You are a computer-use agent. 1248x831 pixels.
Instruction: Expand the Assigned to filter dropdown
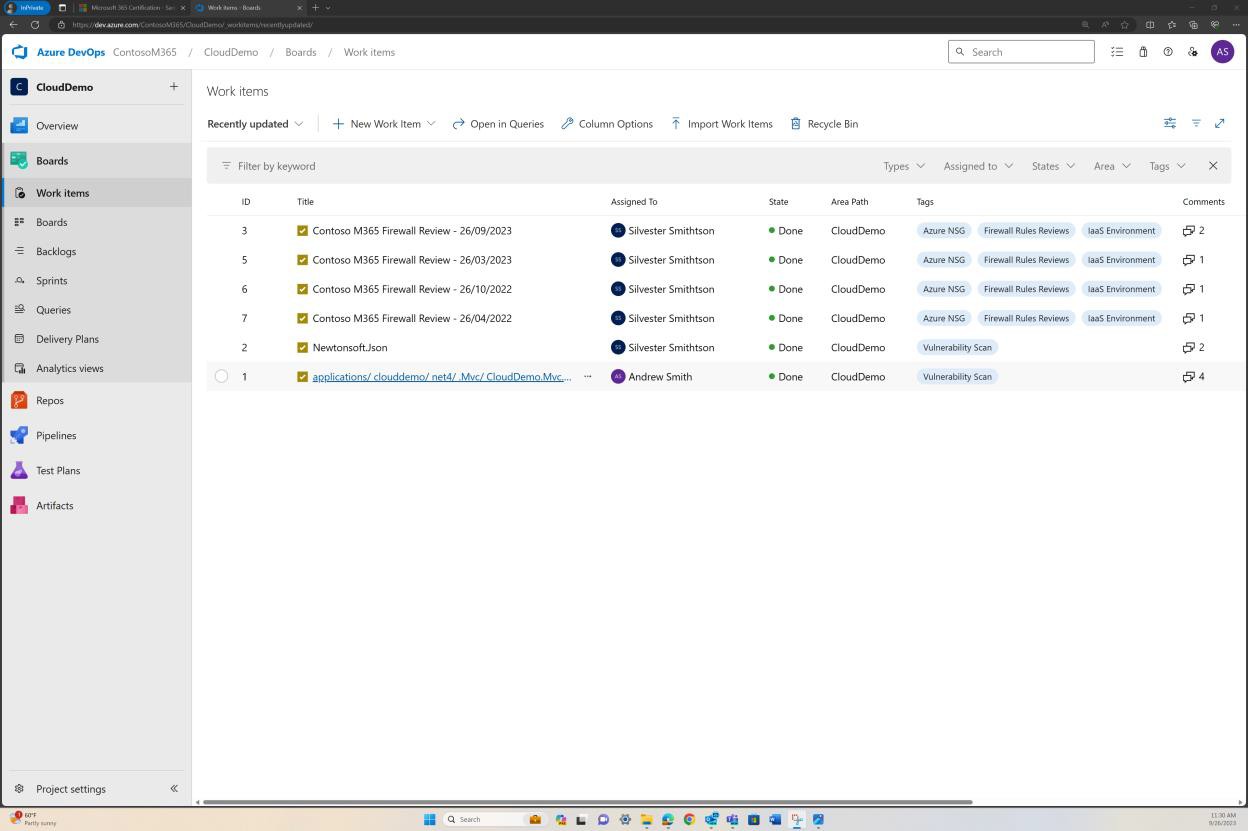pos(975,166)
